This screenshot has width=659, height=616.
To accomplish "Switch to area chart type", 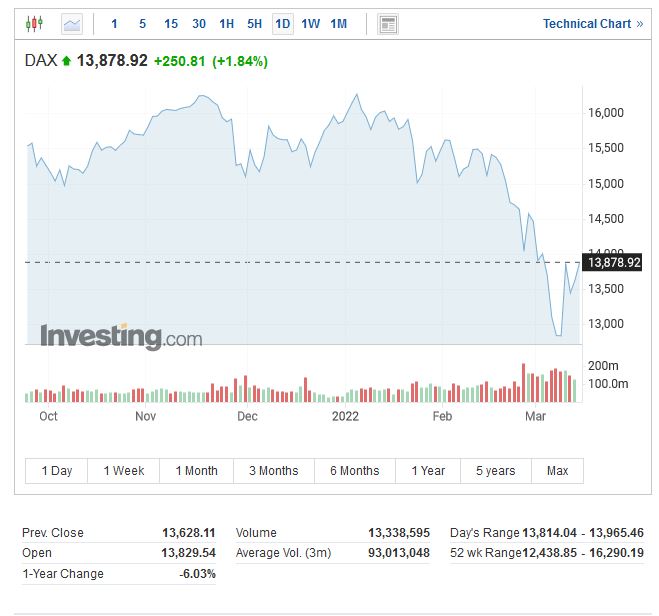I will click(x=72, y=23).
